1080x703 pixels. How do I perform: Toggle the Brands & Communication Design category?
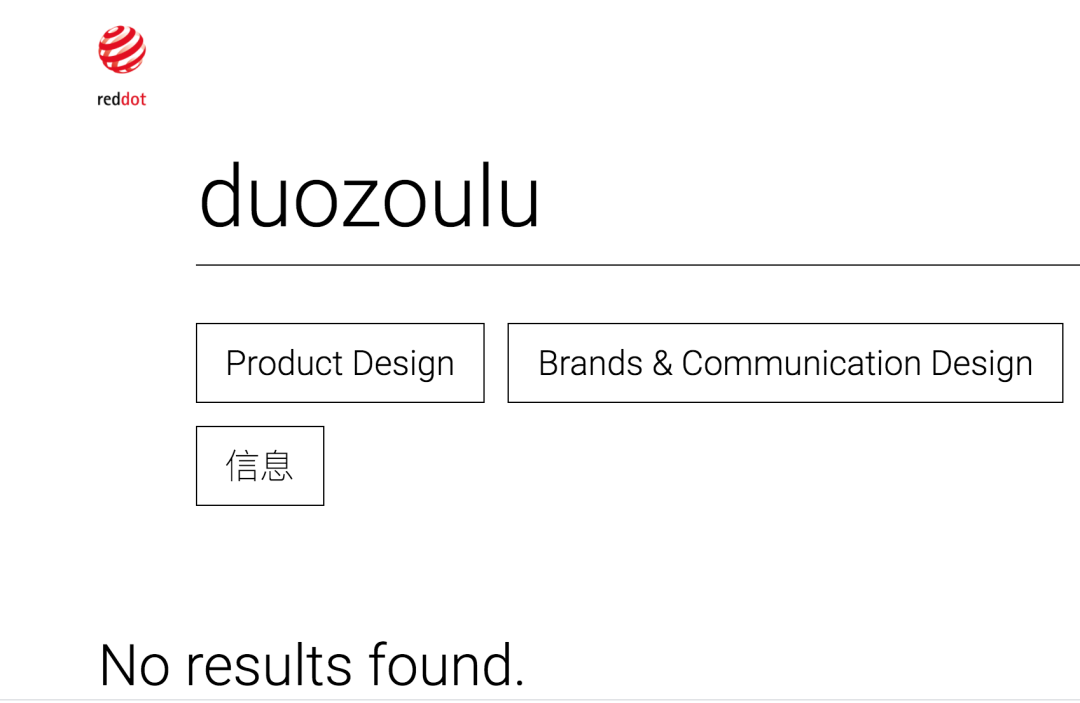[785, 363]
